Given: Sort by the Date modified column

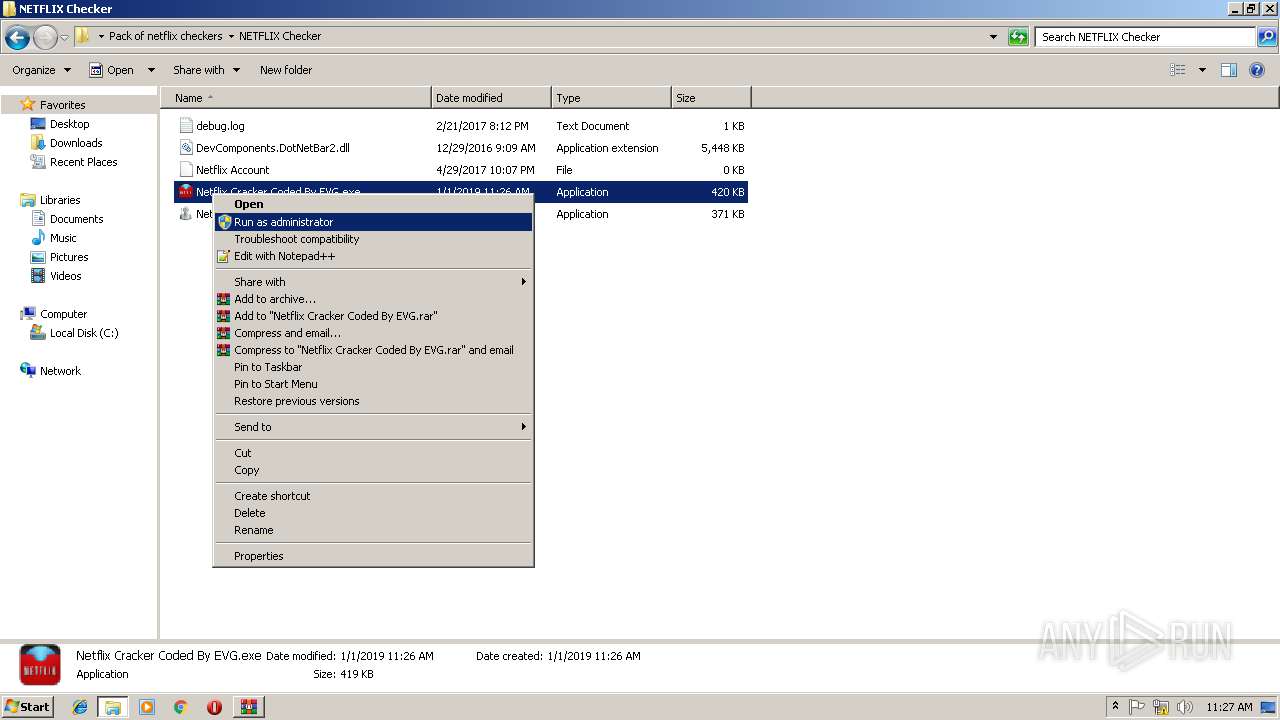Looking at the screenshot, I should click(491, 98).
